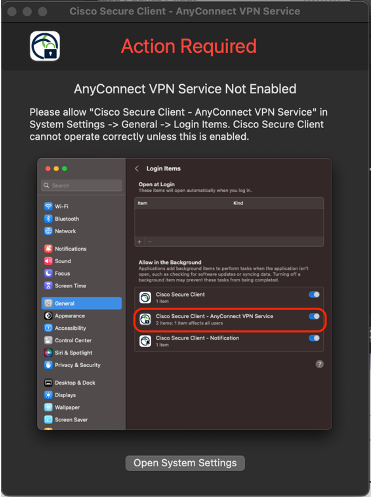Select Wi-Fi icon in sidebar
This screenshot has width=372, height=498.
point(48,206)
